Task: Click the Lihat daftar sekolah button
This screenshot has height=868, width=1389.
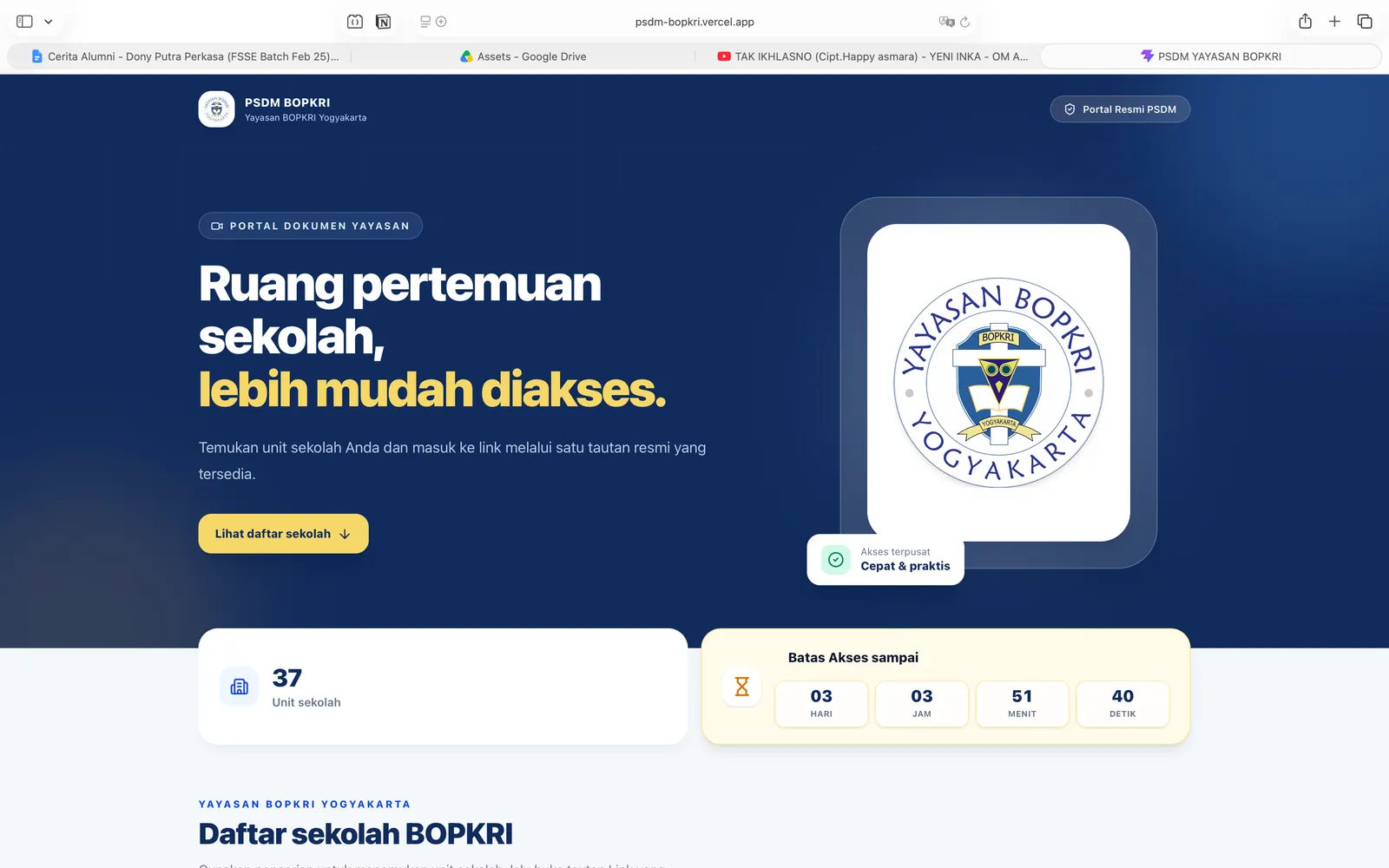Action: [283, 534]
